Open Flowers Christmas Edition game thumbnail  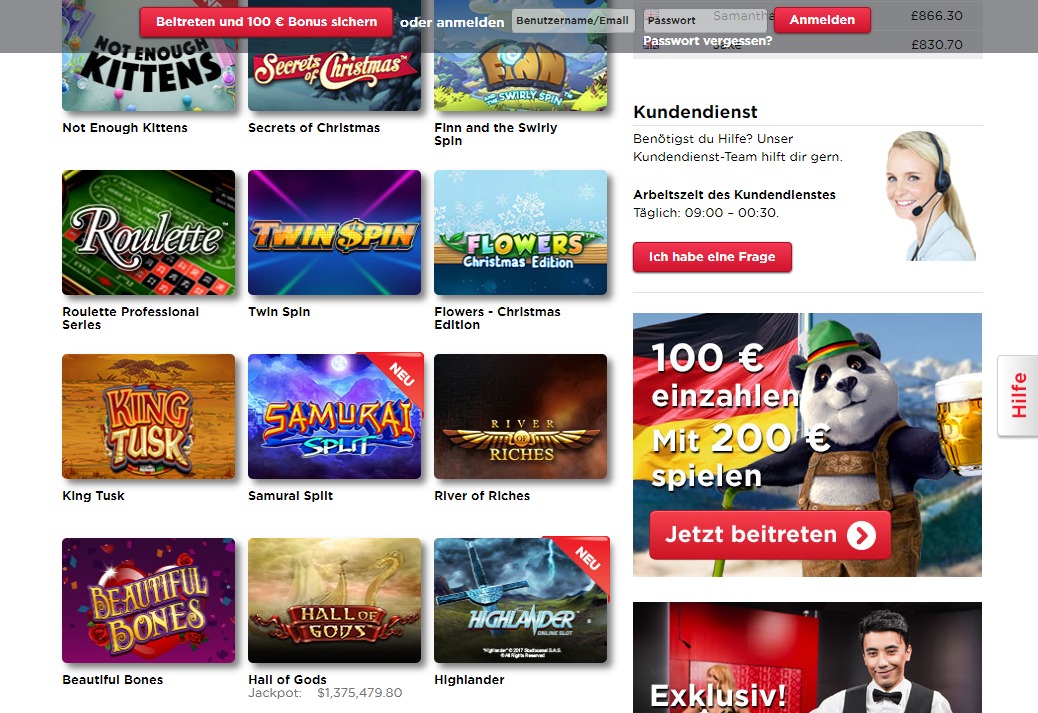(x=520, y=232)
